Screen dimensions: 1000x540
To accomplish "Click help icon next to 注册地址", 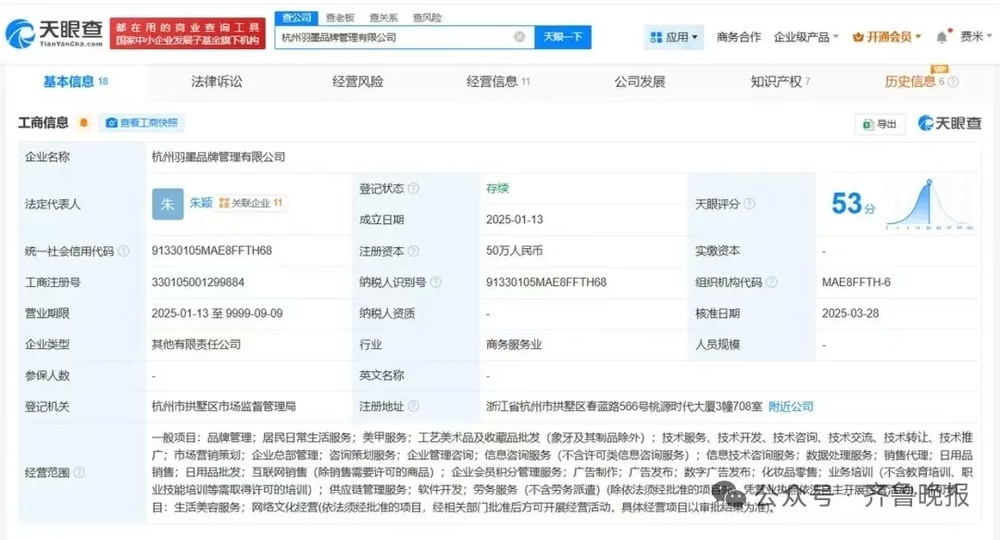I will pyautogui.click(x=413, y=406).
